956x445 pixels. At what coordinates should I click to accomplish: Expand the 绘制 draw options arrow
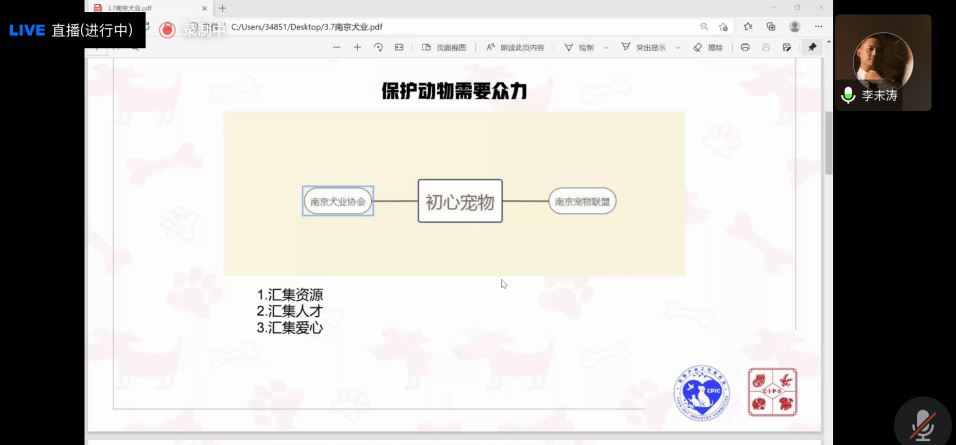pos(606,48)
